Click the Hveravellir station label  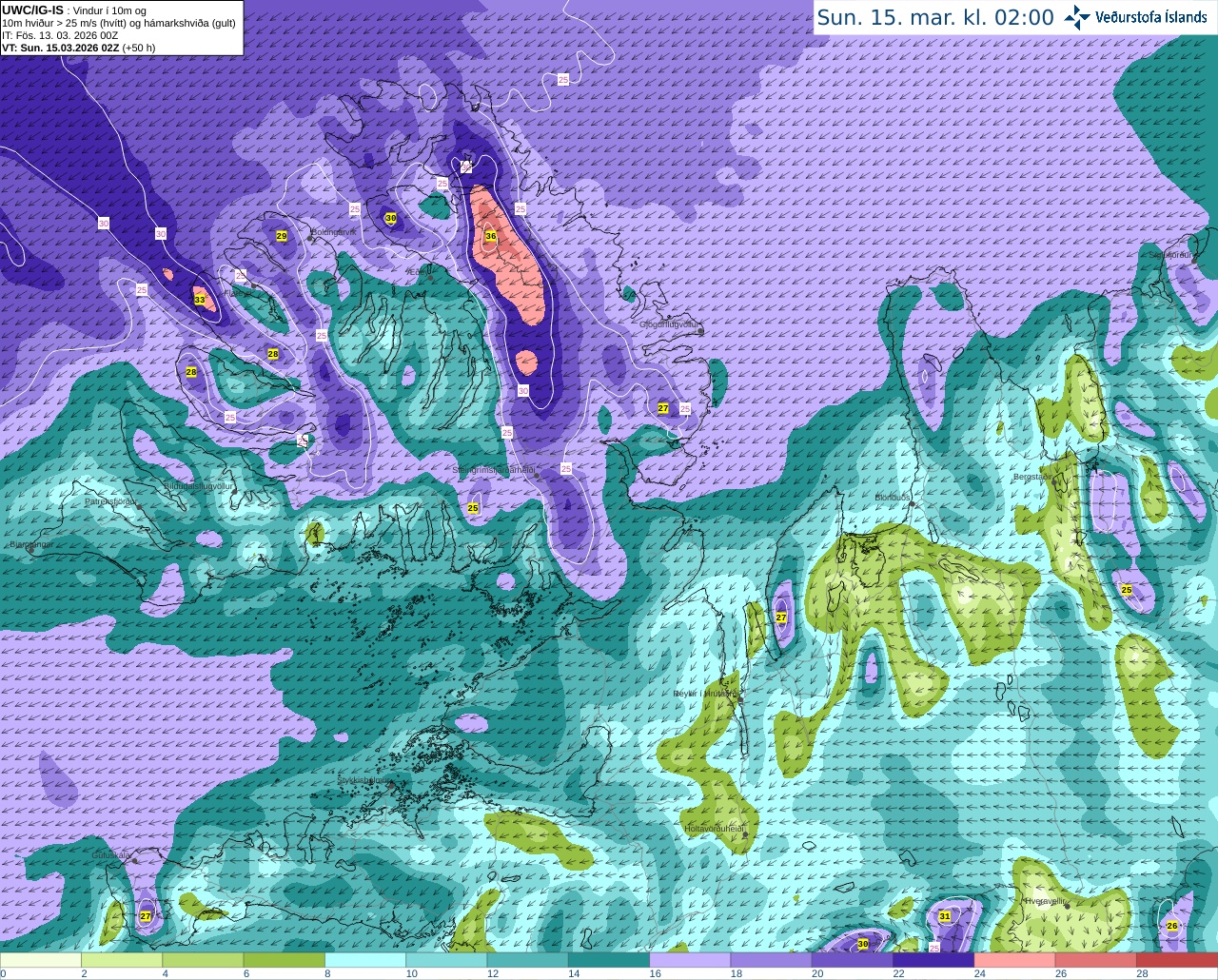[x=1044, y=900]
